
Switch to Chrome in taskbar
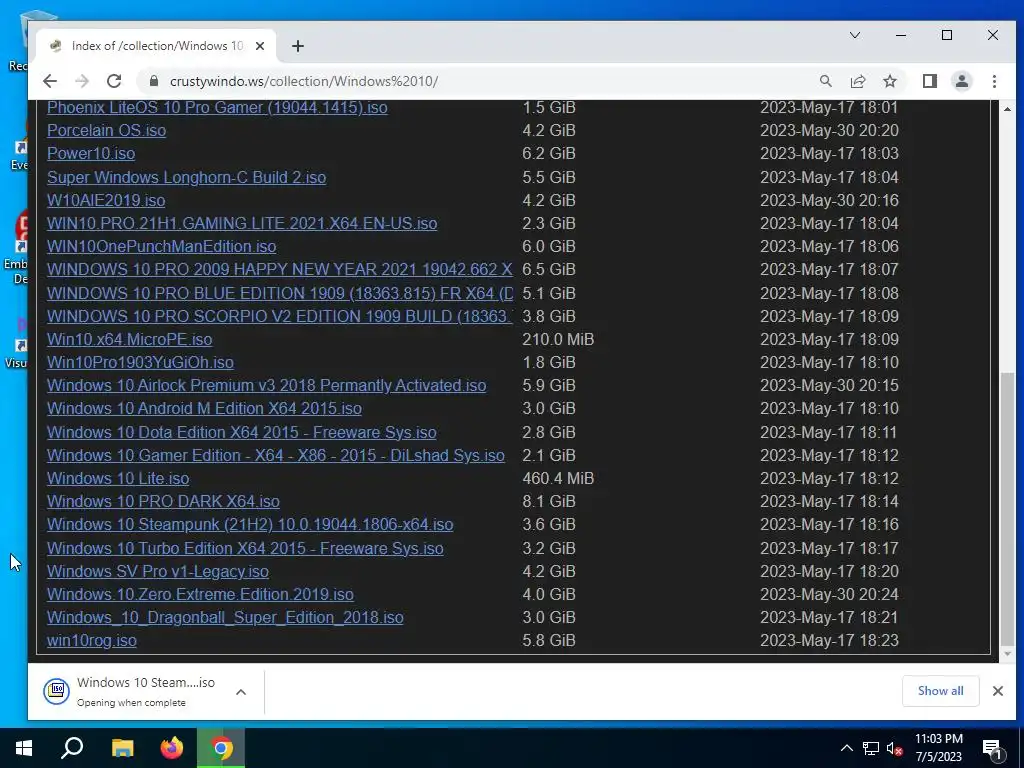click(x=221, y=748)
